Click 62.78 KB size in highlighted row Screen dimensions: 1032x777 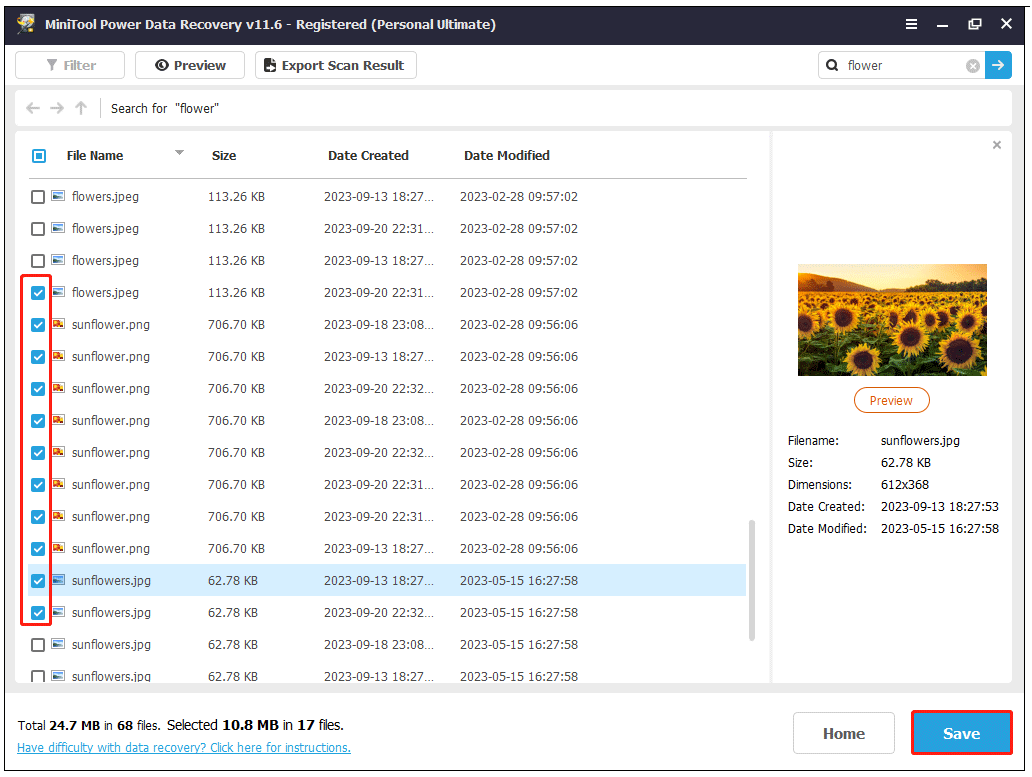click(233, 580)
